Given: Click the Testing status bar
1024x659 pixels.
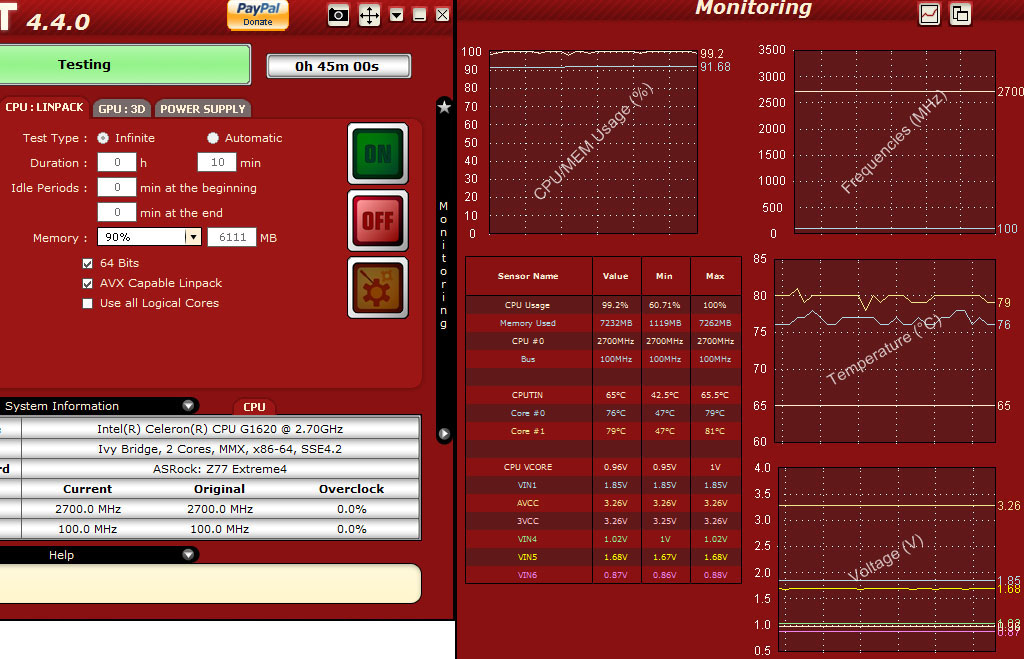Looking at the screenshot, I should [124, 64].
